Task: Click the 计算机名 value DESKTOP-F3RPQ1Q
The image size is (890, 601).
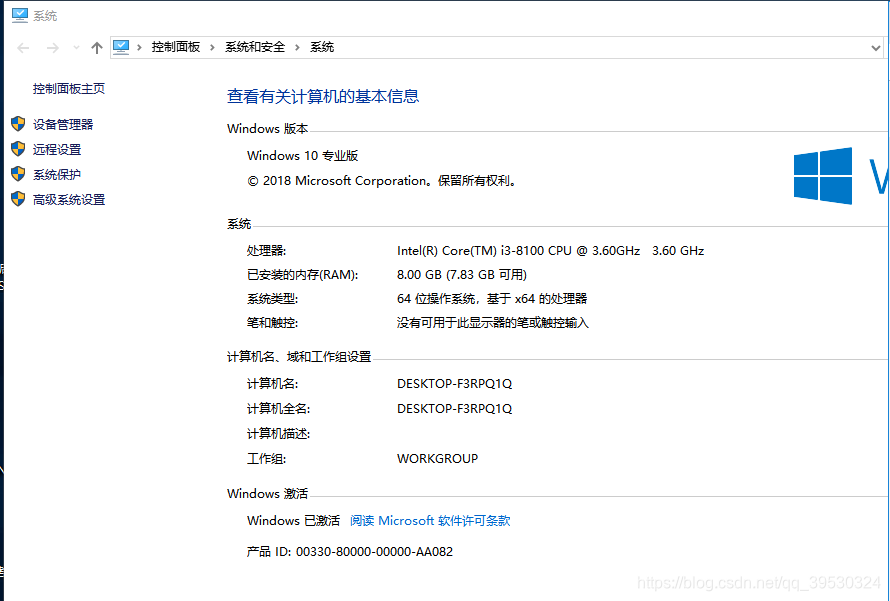Action: (x=455, y=384)
